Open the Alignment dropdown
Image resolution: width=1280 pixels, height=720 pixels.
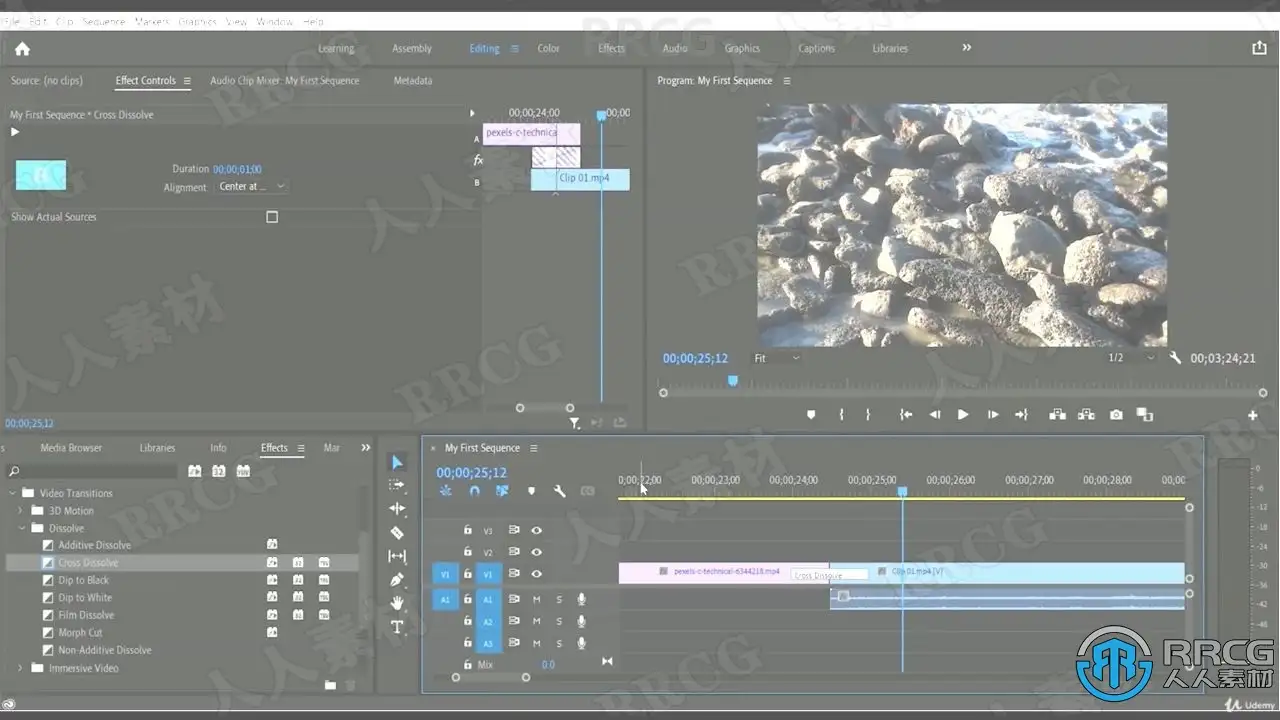(x=252, y=187)
